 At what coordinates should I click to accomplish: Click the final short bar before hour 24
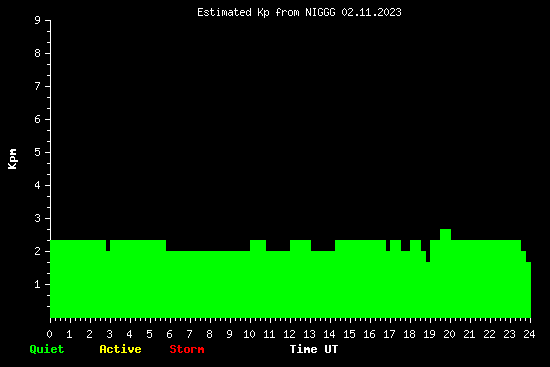(529, 290)
